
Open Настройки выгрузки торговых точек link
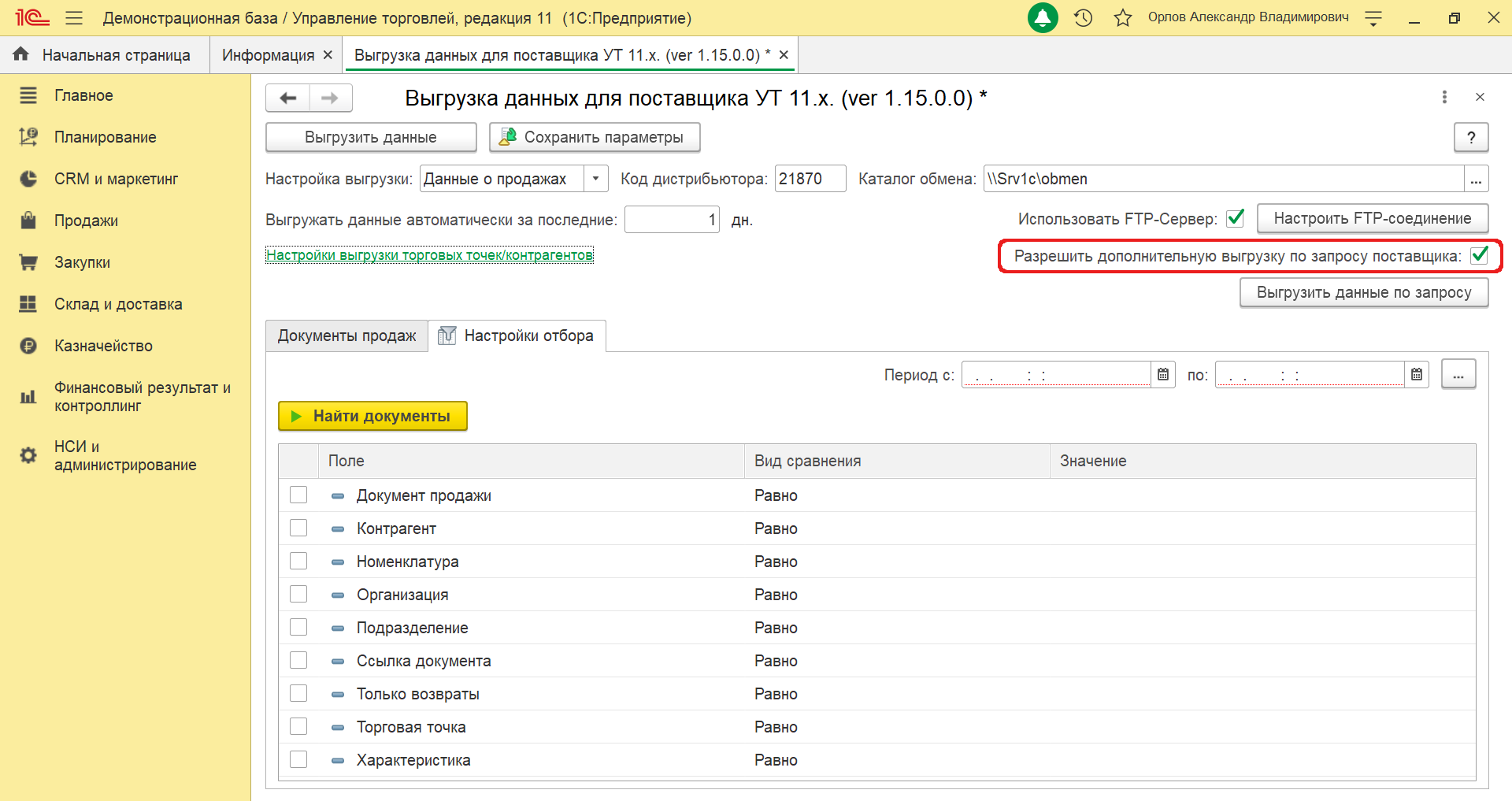[429, 255]
